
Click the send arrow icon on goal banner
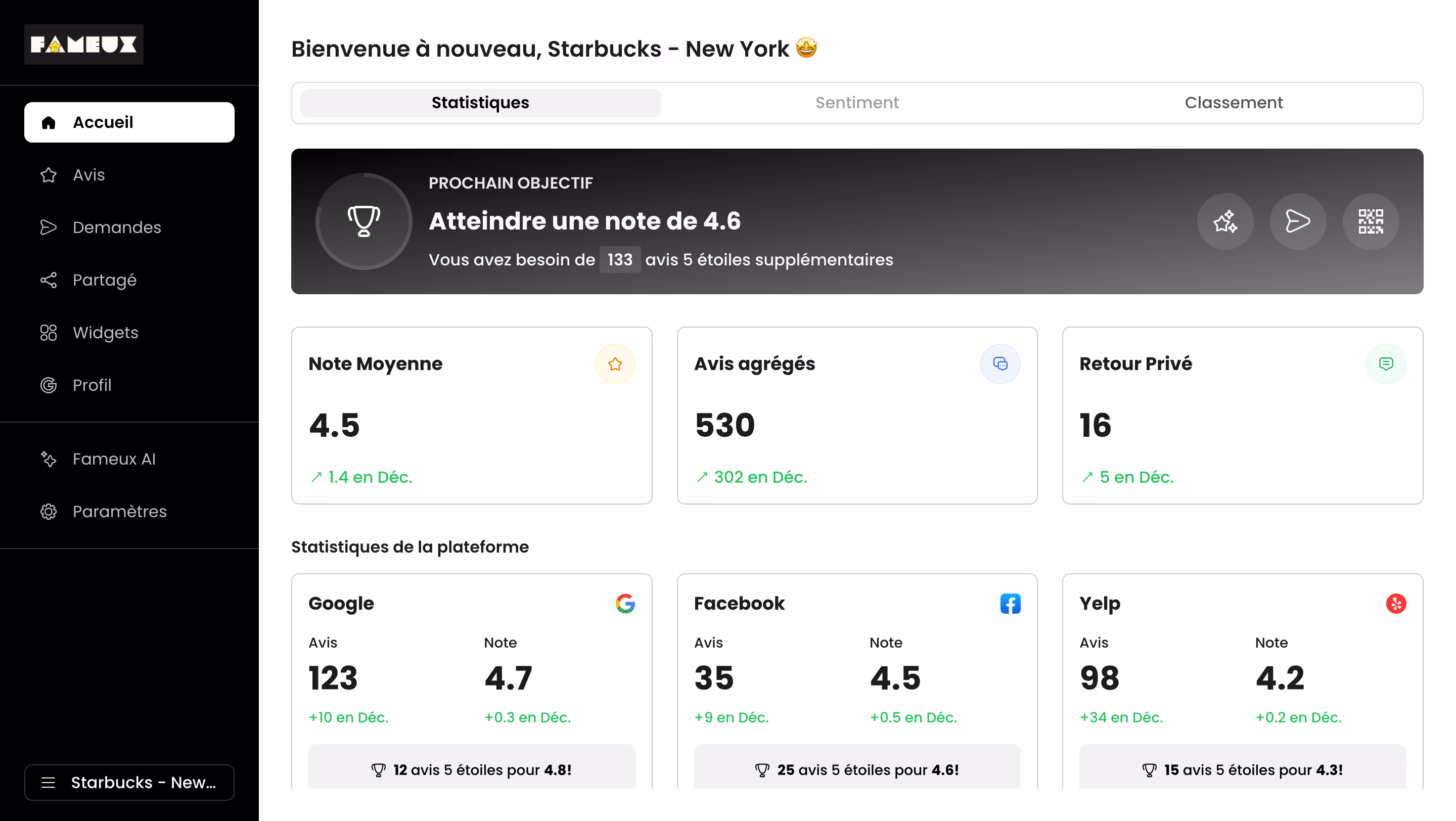pos(1298,221)
